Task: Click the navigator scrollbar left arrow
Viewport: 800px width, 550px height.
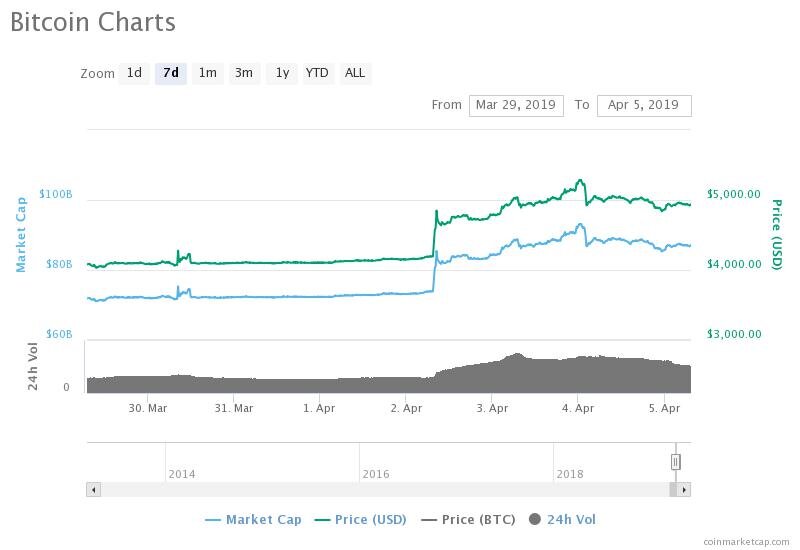Action: click(x=93, y=490)
